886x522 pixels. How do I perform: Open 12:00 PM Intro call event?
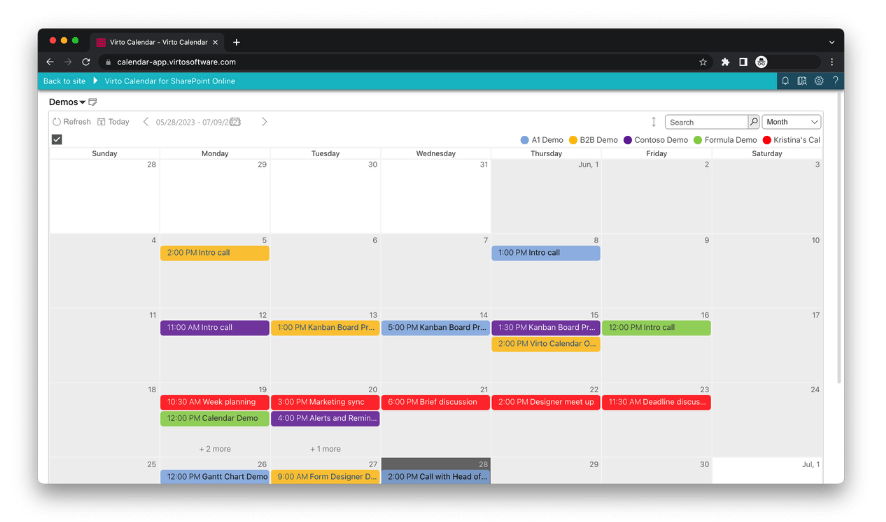click(x=657, y=328)
